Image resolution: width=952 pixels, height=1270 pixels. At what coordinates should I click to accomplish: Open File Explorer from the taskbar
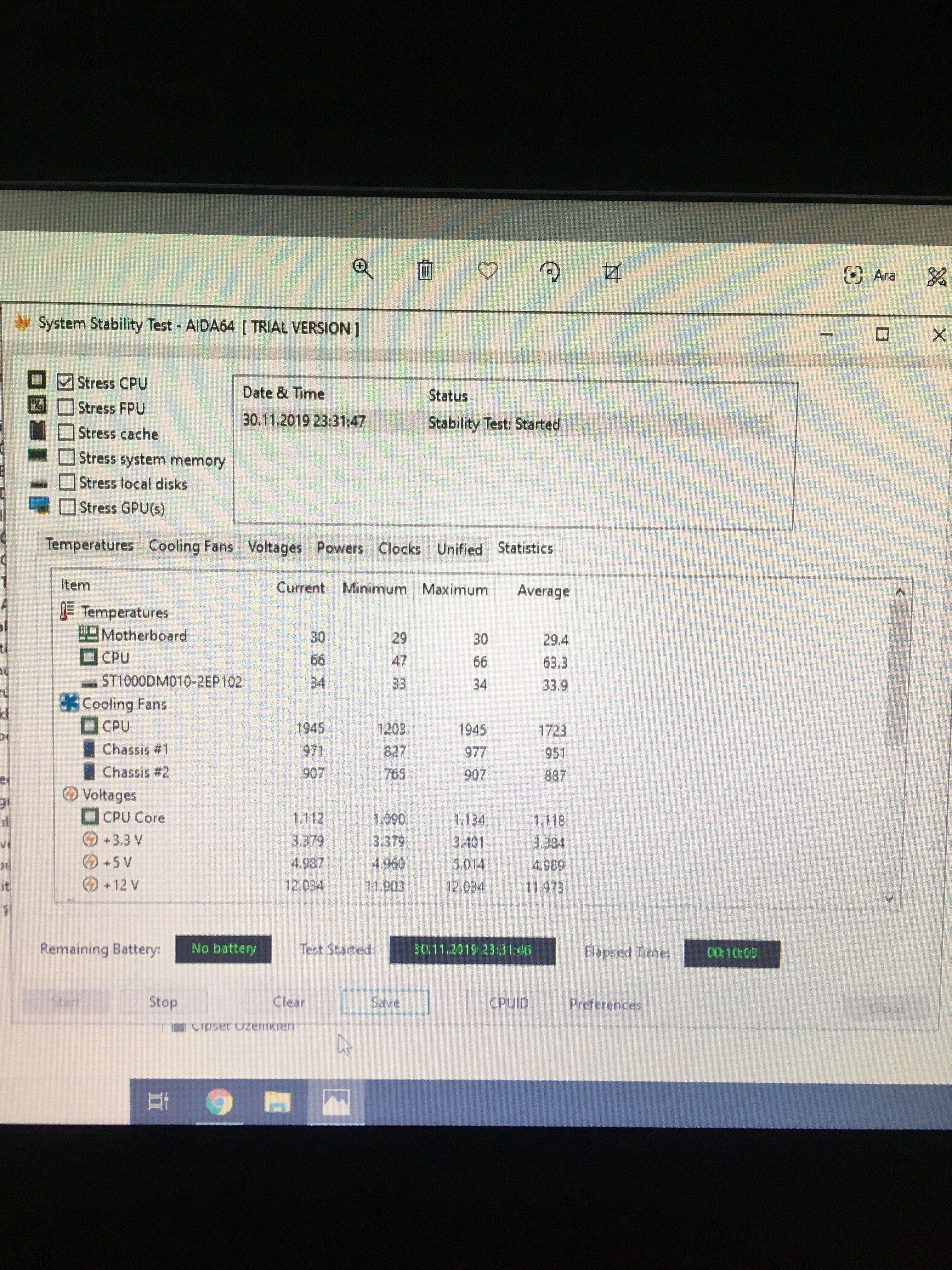(x=277, y=1102)
